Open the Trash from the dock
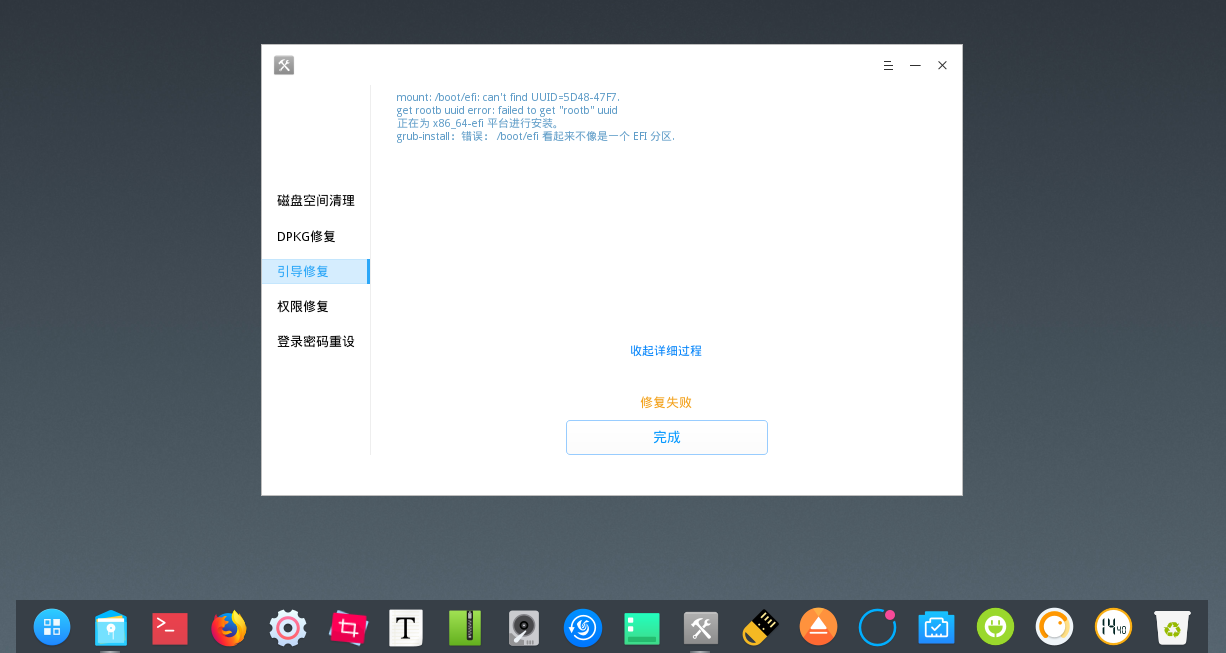The height and width of the screenshot is (653, 1226). 1172,628
